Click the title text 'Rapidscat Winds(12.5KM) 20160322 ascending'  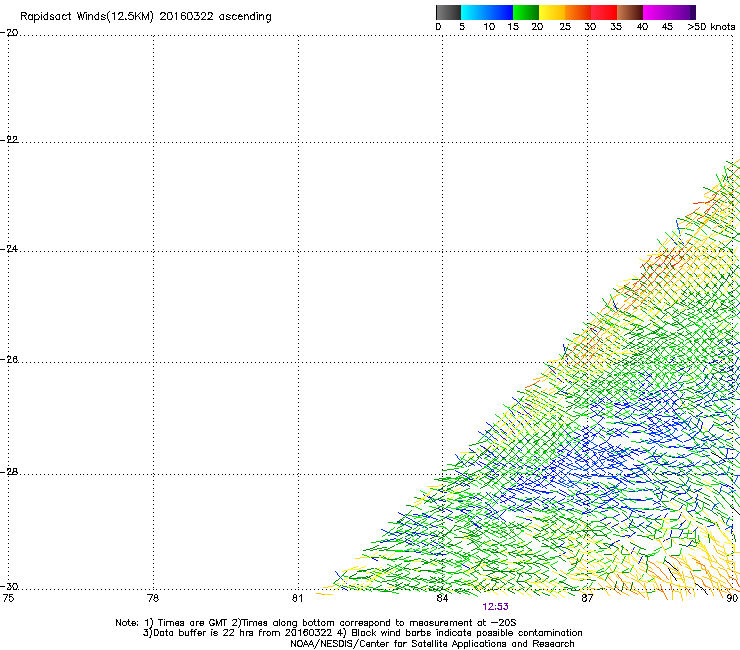point(146,17)
